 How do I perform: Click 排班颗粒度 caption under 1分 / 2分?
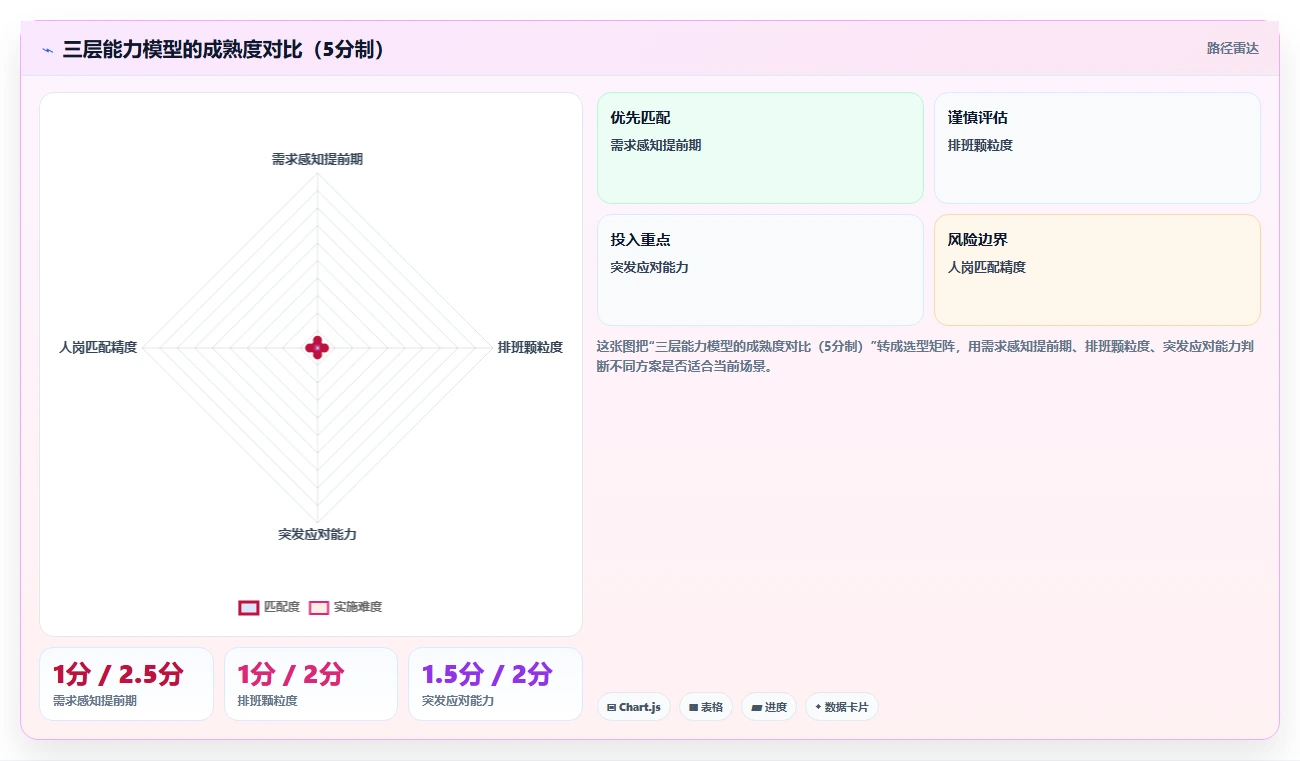[x=267, y=701]
